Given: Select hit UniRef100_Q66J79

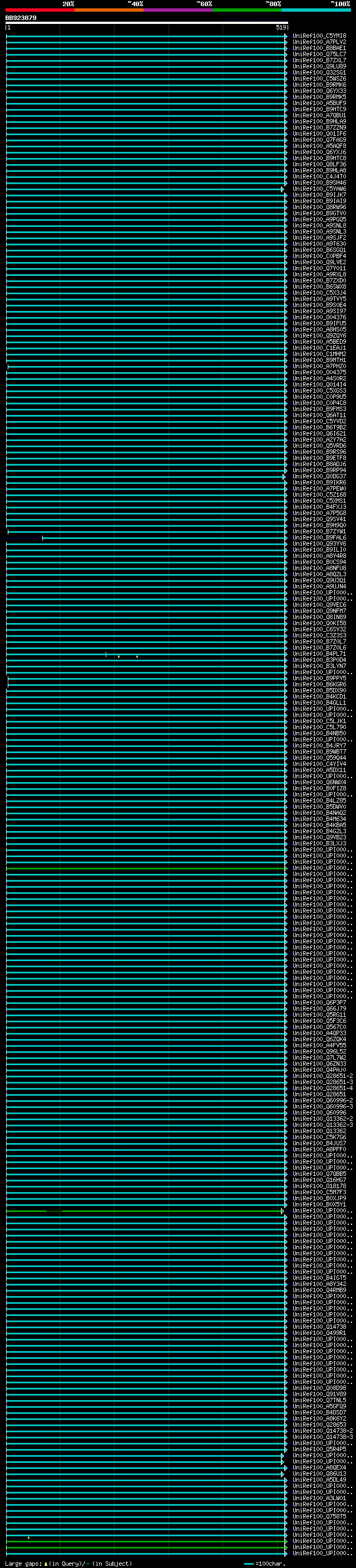Looking at the screenshot, I should click(x=319, y=1008).
